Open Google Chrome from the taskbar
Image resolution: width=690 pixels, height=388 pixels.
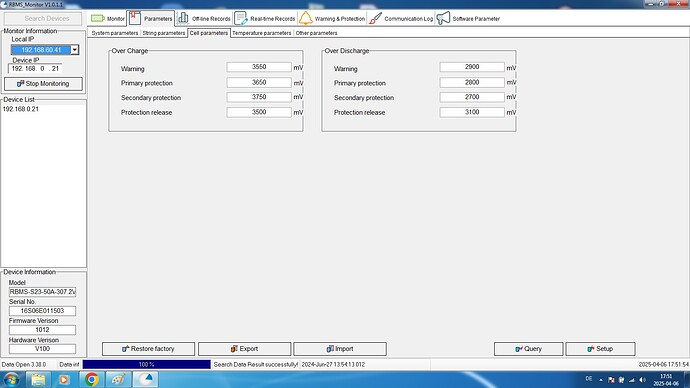(x=92, y=379)
